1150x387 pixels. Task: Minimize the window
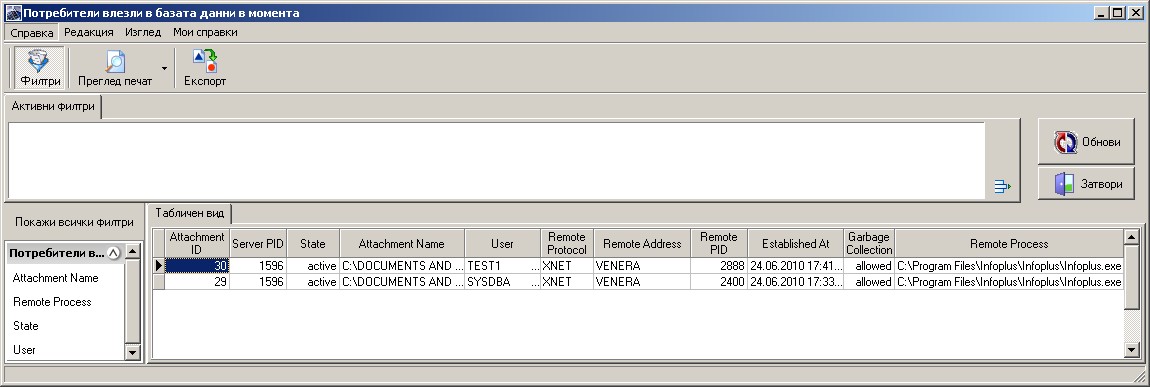point(1102,12)
